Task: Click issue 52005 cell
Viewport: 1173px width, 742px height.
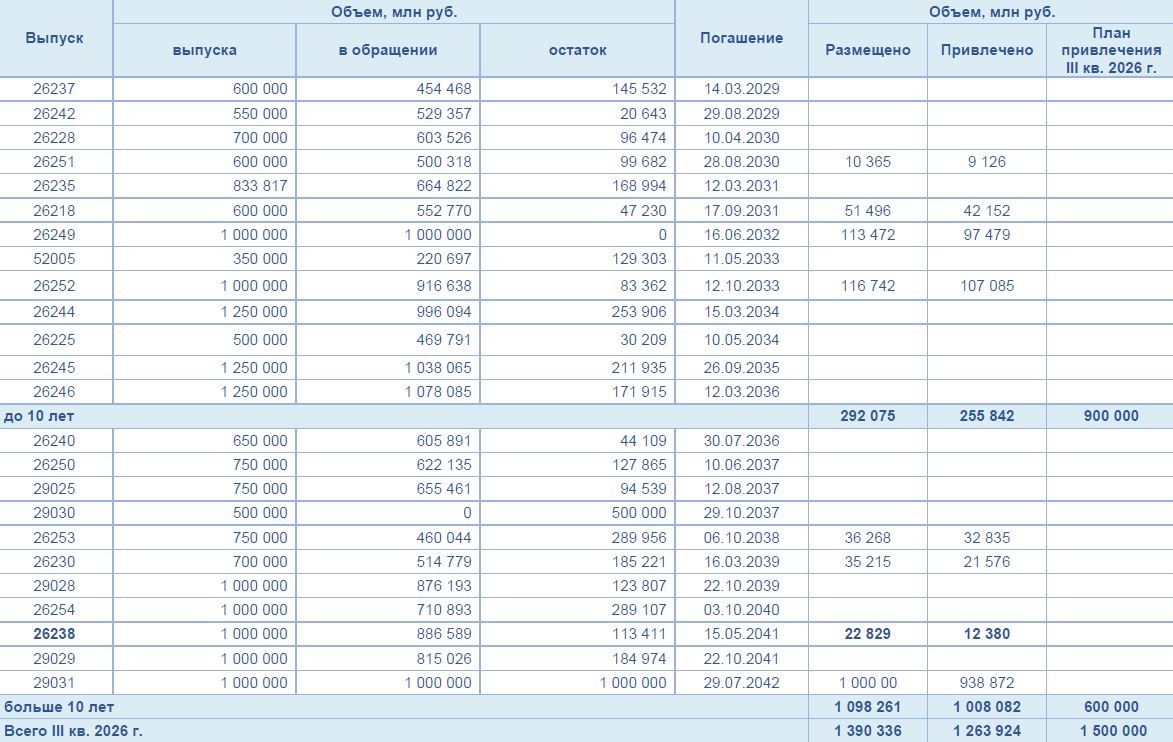Action: coord(55,259)
